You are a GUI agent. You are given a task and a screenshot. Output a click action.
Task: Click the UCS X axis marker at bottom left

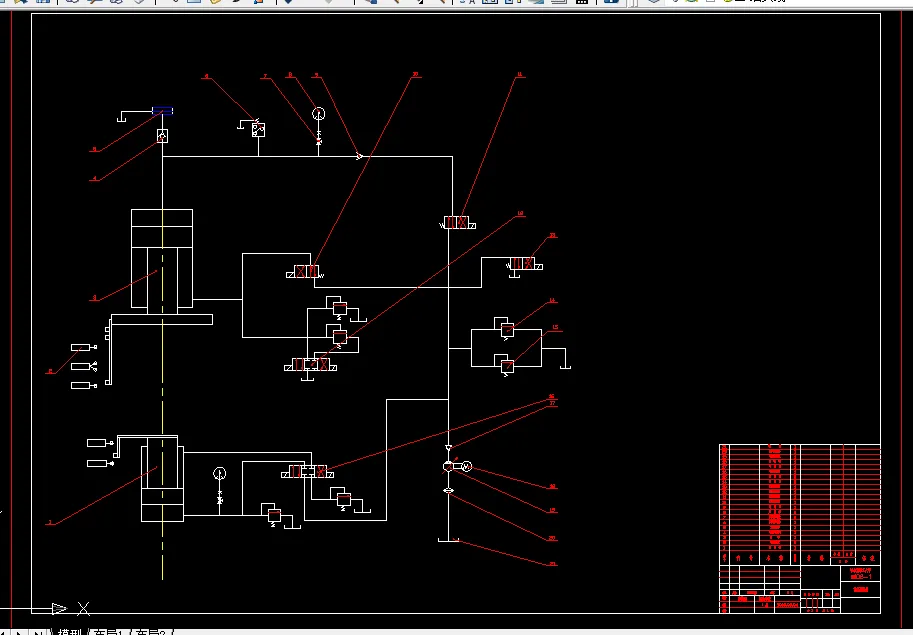coord(84,609)
